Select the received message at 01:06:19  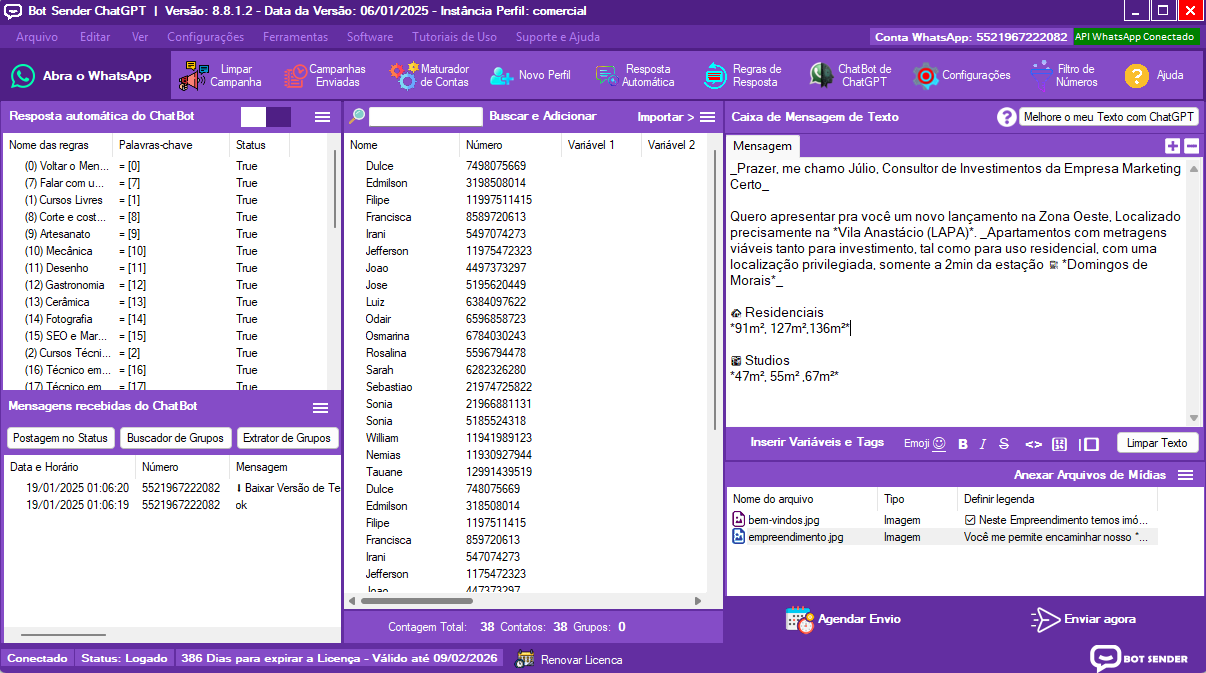[x=170, y=505]
